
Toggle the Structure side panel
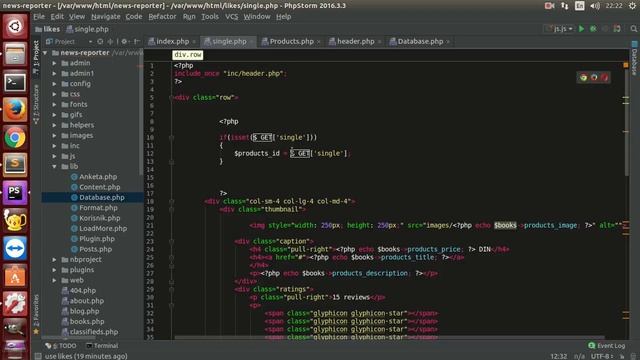coord(36,104)
